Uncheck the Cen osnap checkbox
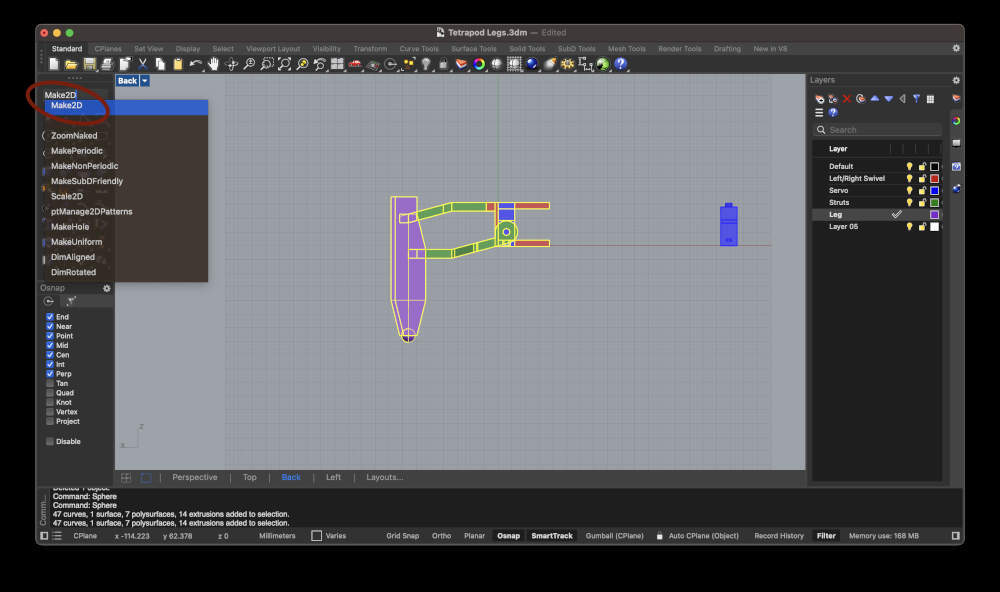This screenshot has height=592, width=1000. [x=50, y=355]
